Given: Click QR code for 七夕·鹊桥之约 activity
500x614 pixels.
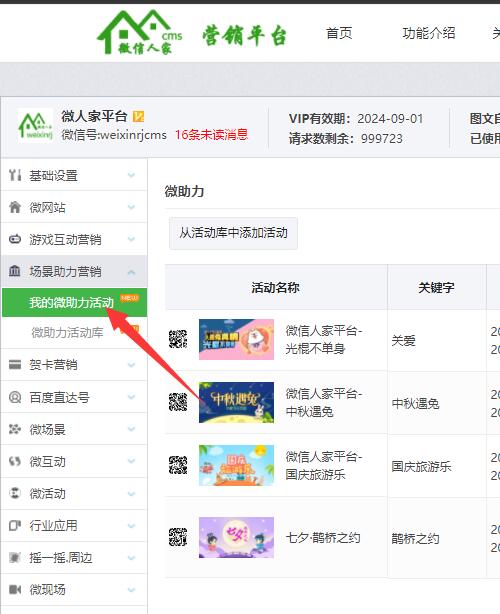Looking at the screenshot, I should [x=178, y=537].
